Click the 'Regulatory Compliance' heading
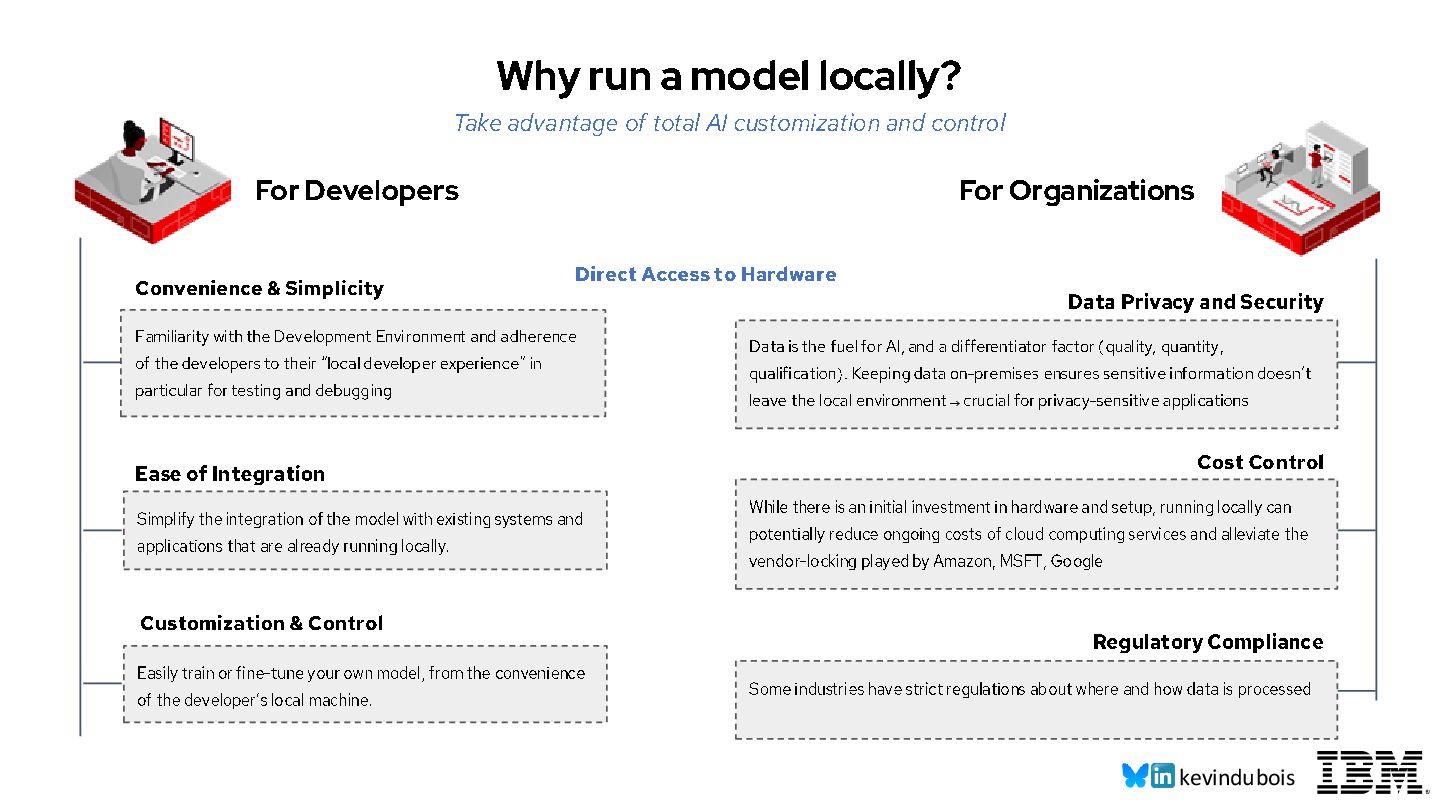Screen dimensions: 1440x810 [x=1208, y=642]
